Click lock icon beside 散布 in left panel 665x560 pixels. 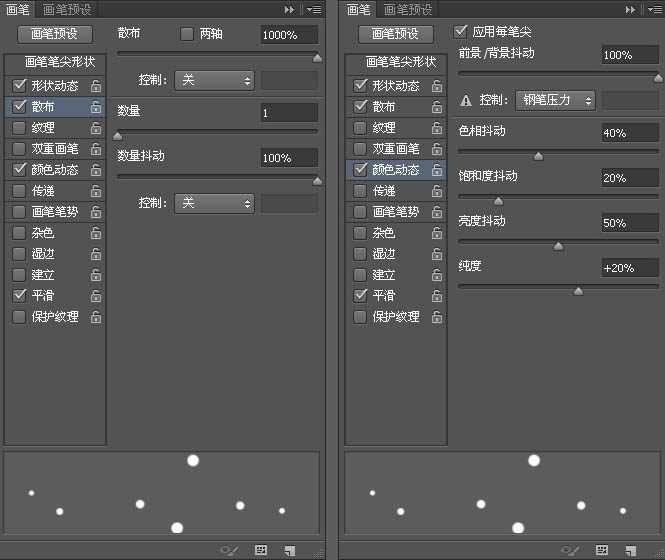96,107
